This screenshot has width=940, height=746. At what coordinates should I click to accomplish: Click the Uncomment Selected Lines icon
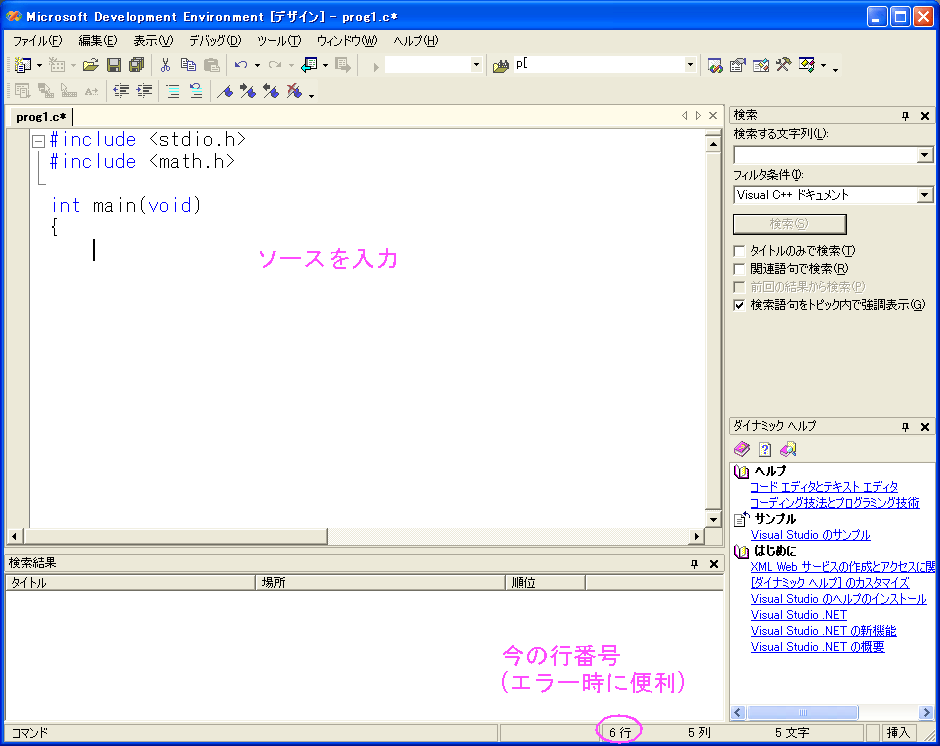pos(195,91)
